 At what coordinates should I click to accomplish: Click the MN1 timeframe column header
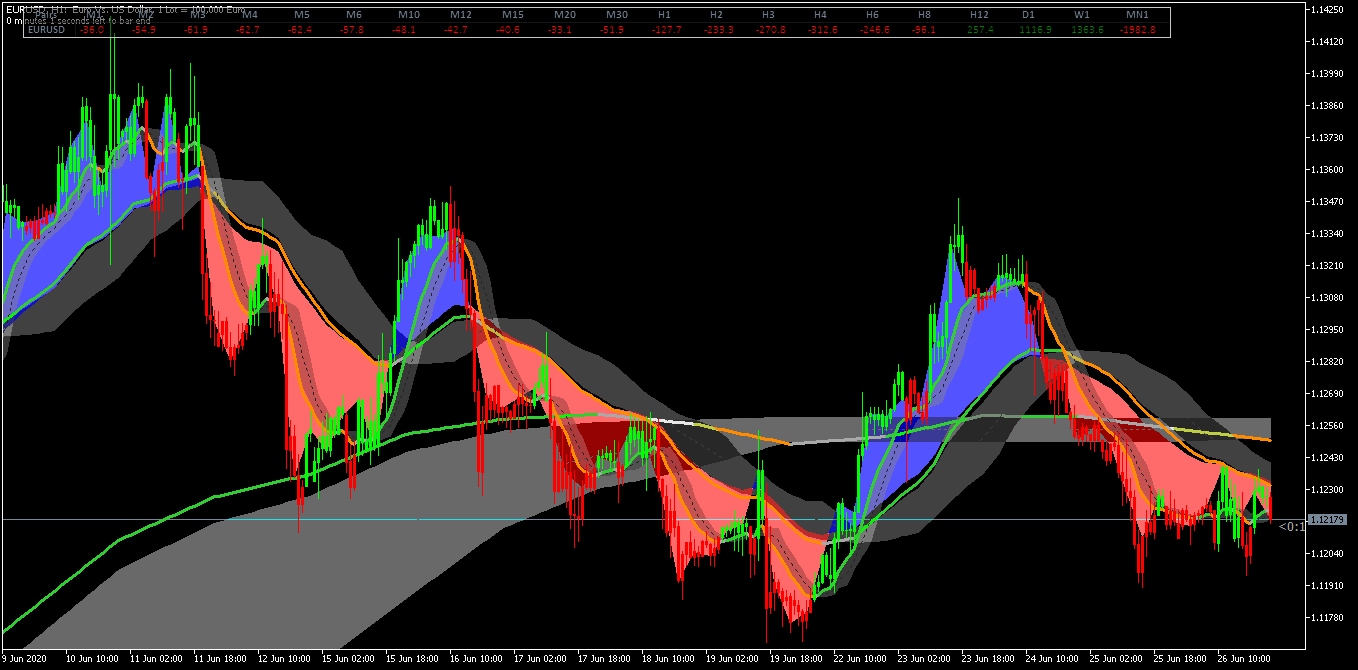pyautogui.click(x=1137, y=15)
